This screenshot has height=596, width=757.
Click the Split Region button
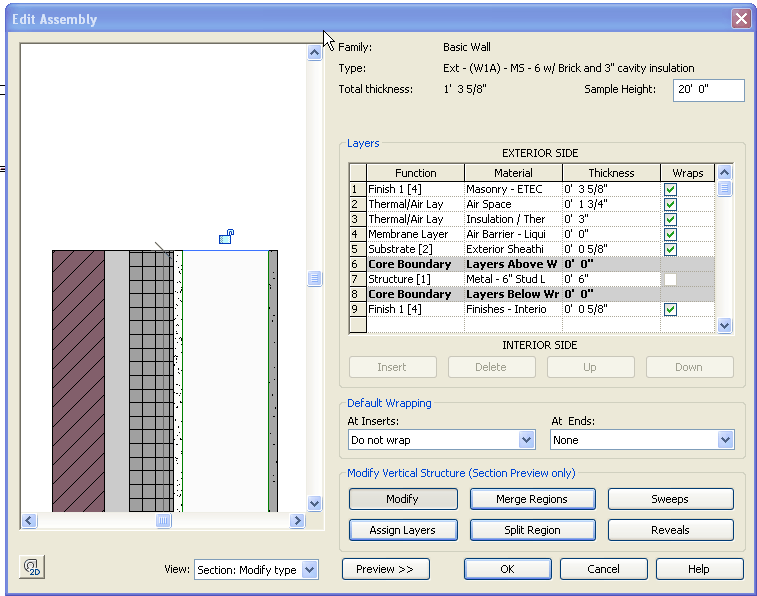tap(531, 530)
